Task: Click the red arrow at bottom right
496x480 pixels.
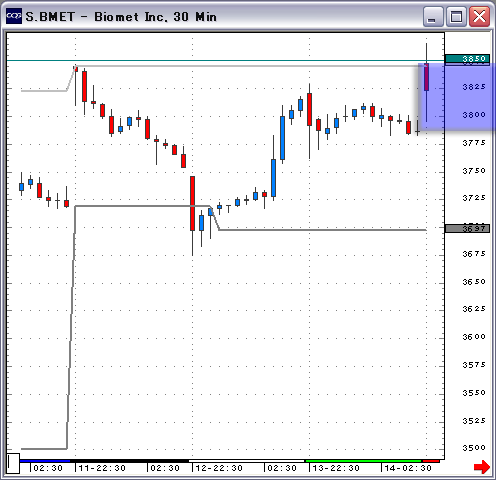Action: pos(482,466)
